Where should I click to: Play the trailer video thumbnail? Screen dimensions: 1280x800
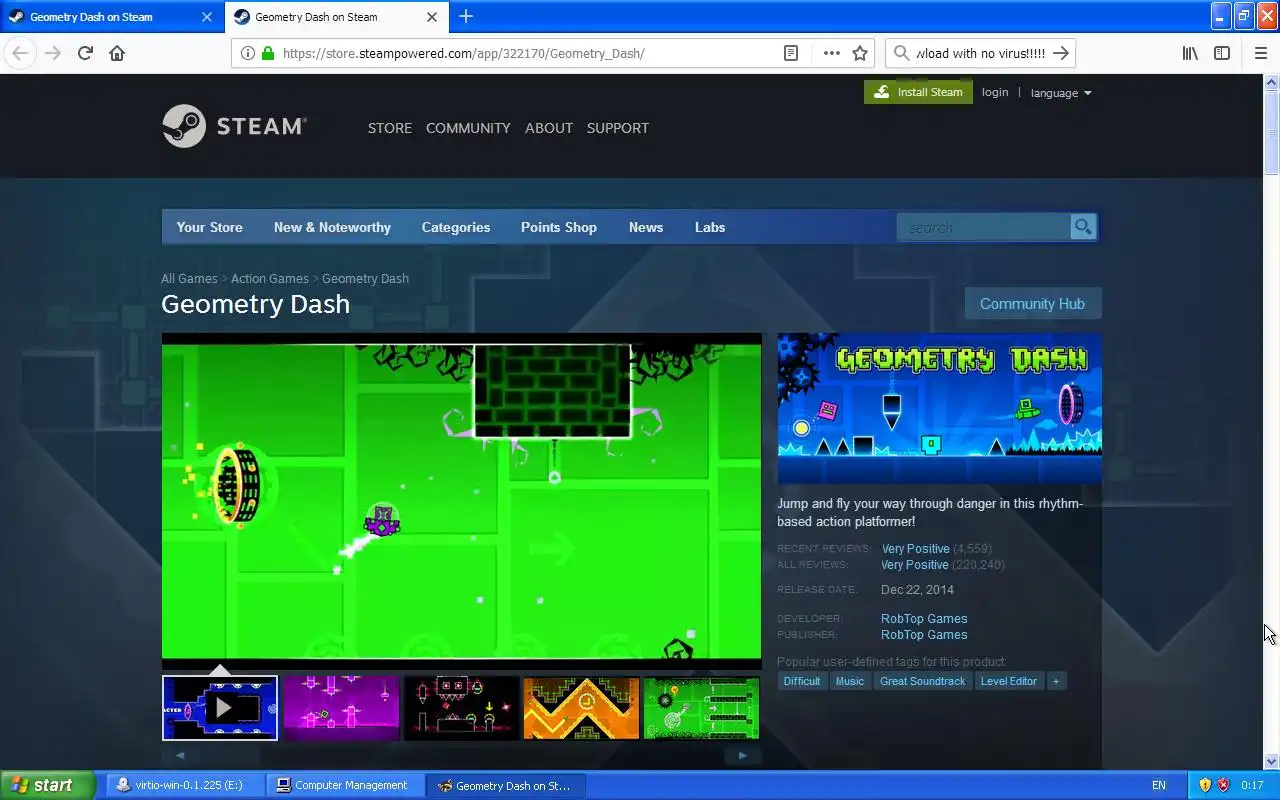tap(220, 708)
